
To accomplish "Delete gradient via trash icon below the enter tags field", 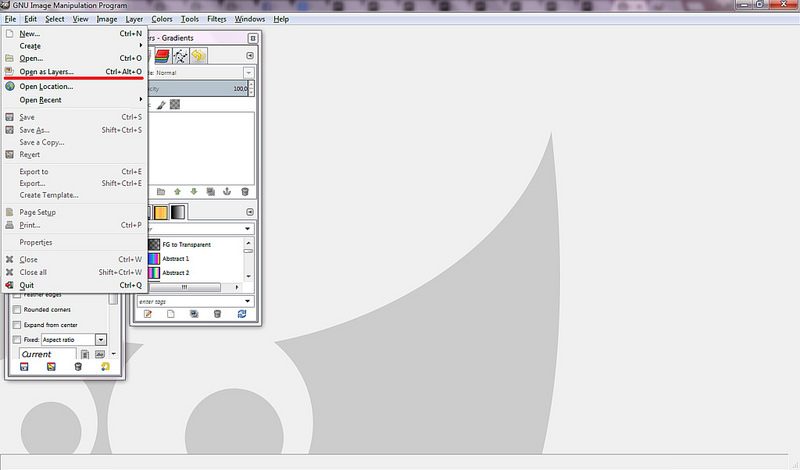I will click(217, 314).
